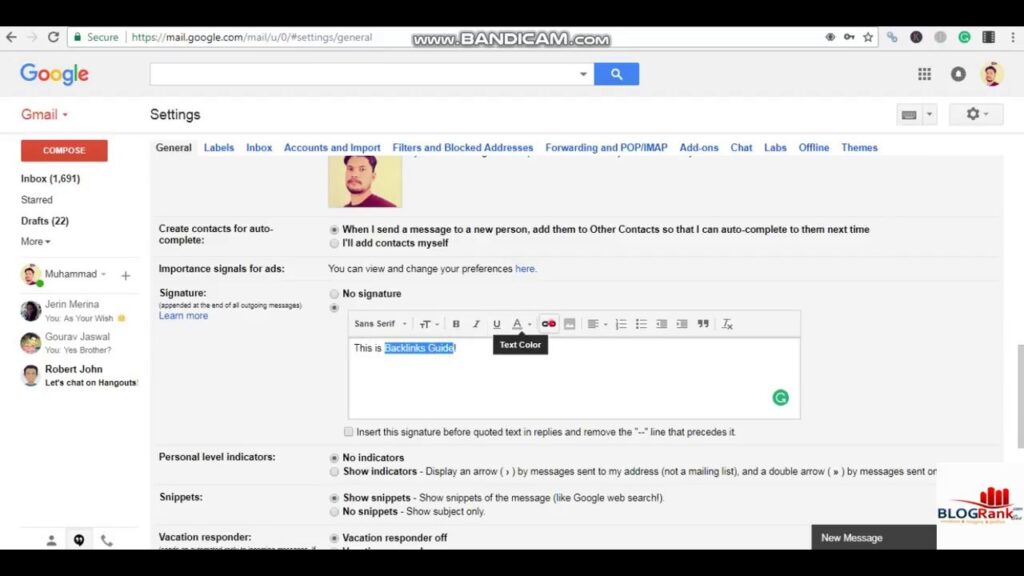Select No indicators option
Image resolution: width=1024 pixels, height=576 pixels.
(x=334, y=458)
